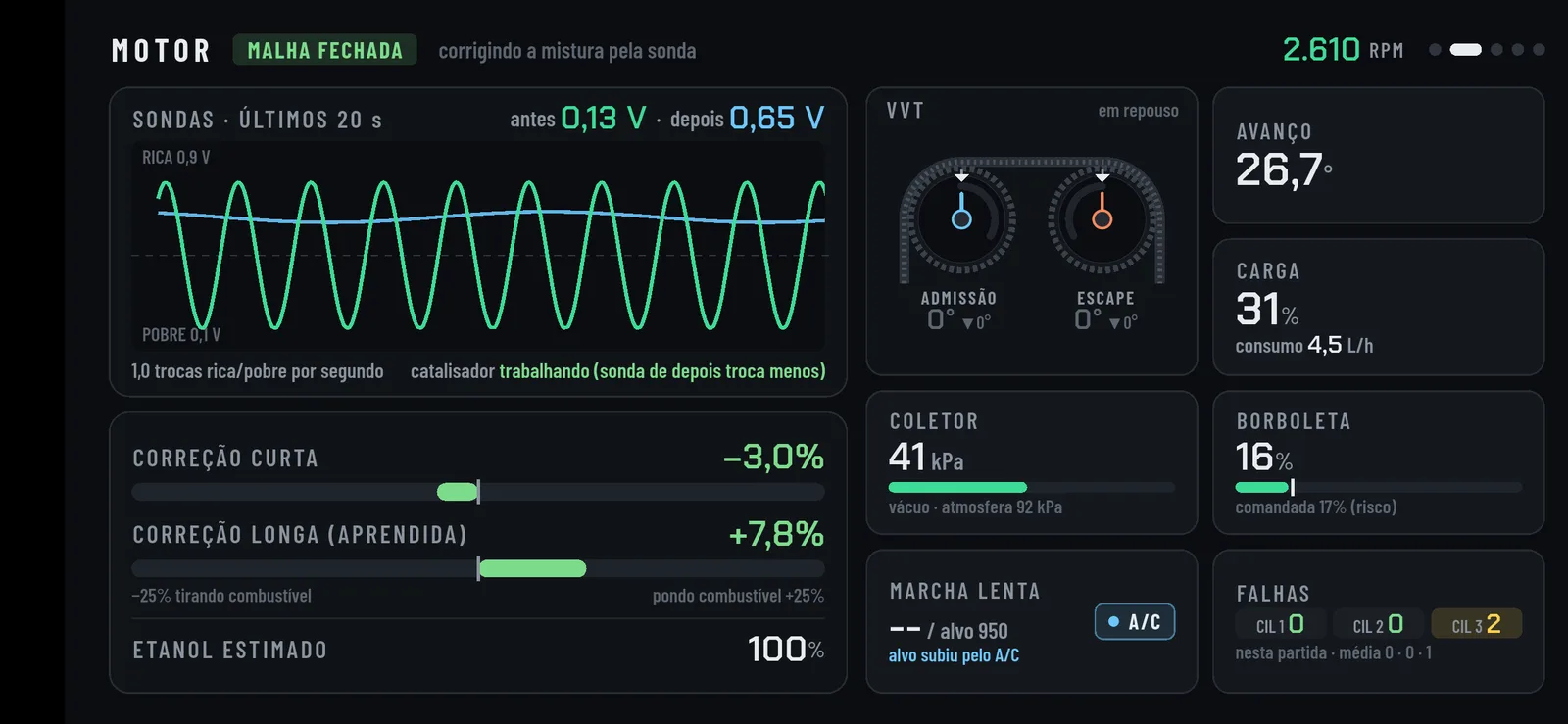1568x724 pixels.
Task: Tap the Etanol Estimado 100% value
Action: (x=786, y=650)
